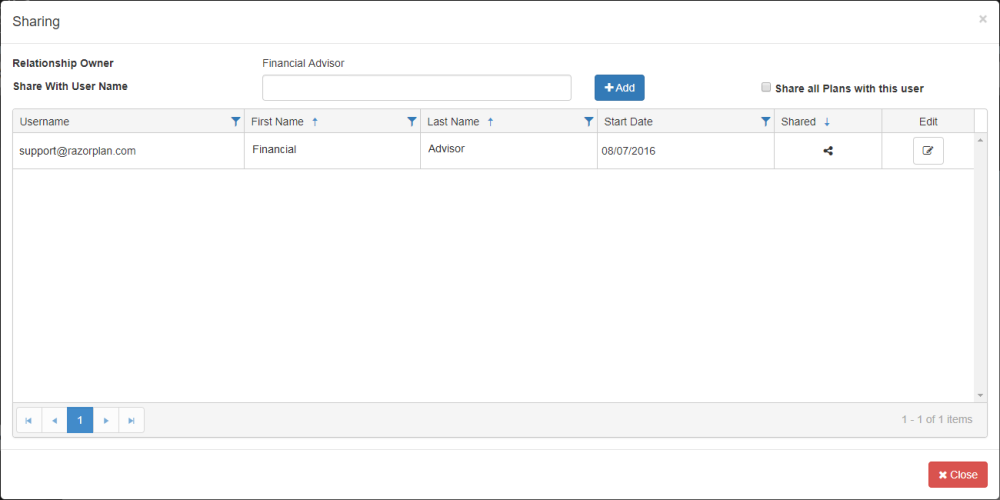The width and height of the screenshot is (1000, 500).
Task: Open the Last Name column filter
Action: coord(589,122)
